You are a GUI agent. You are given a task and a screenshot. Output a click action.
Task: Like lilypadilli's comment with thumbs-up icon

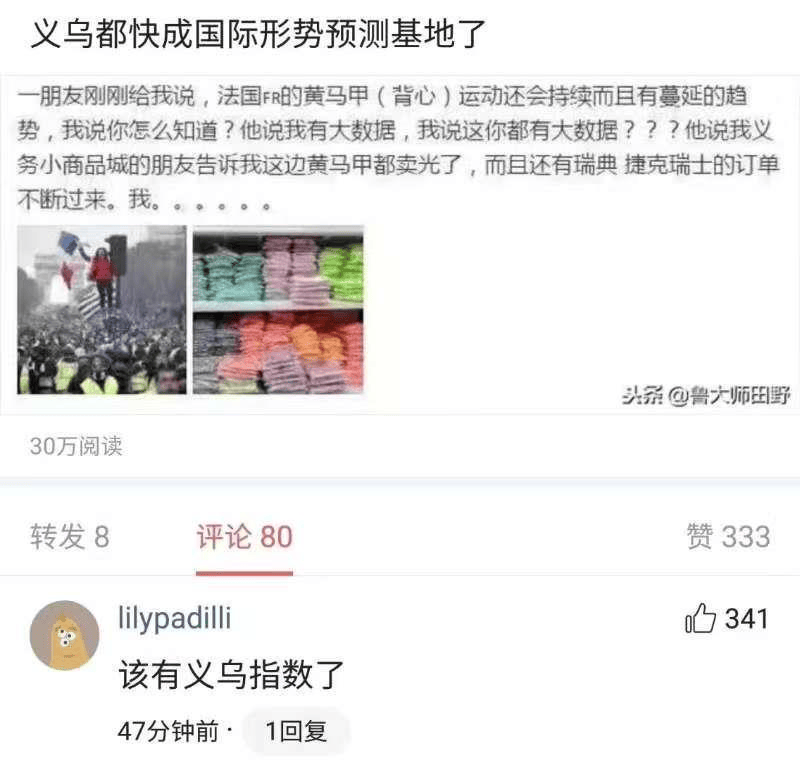700,619
